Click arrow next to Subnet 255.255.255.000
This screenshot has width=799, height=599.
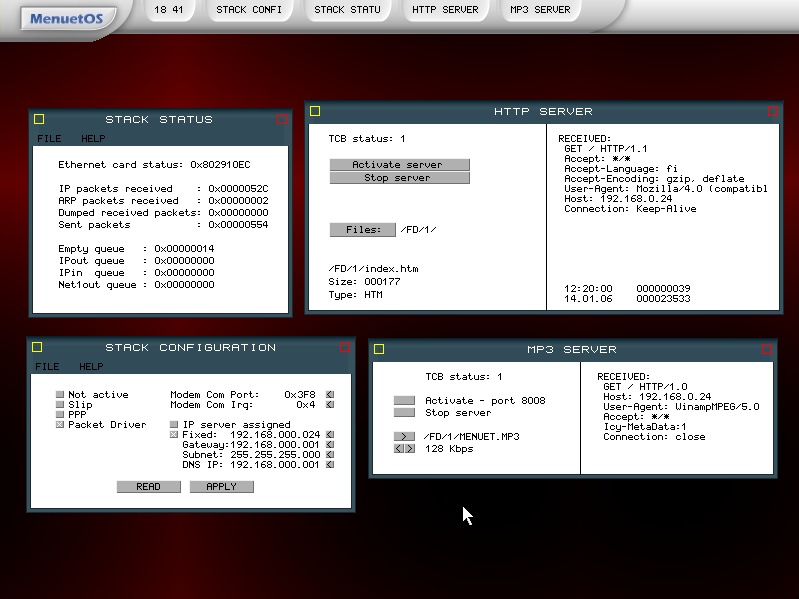pos(330,454)
